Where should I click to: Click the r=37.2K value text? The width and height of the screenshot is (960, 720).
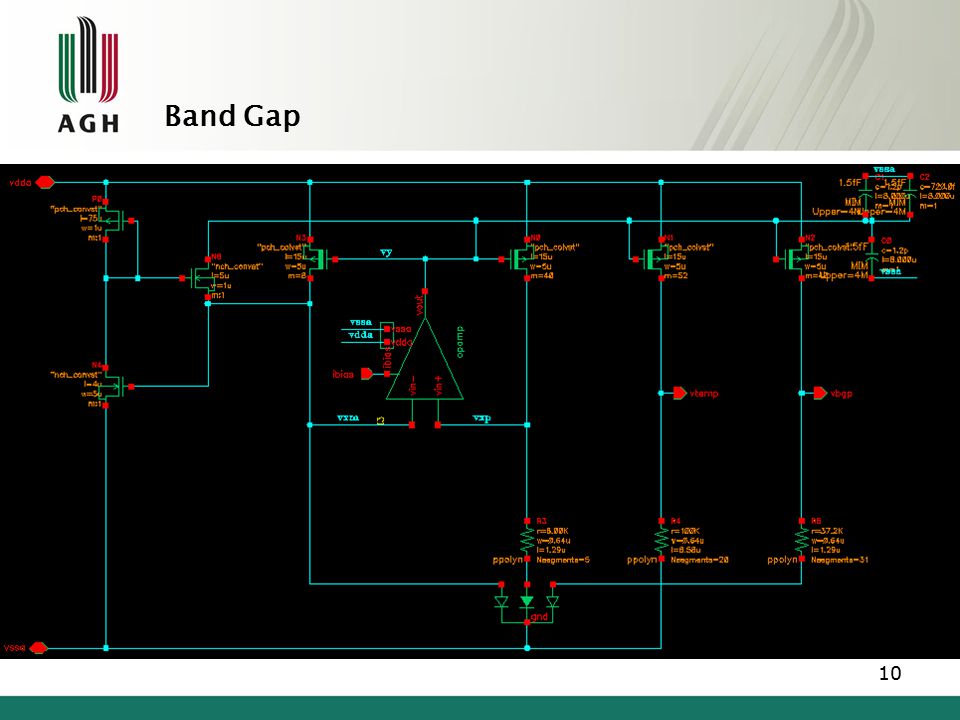pyautogui.click(x=827, y=531)
